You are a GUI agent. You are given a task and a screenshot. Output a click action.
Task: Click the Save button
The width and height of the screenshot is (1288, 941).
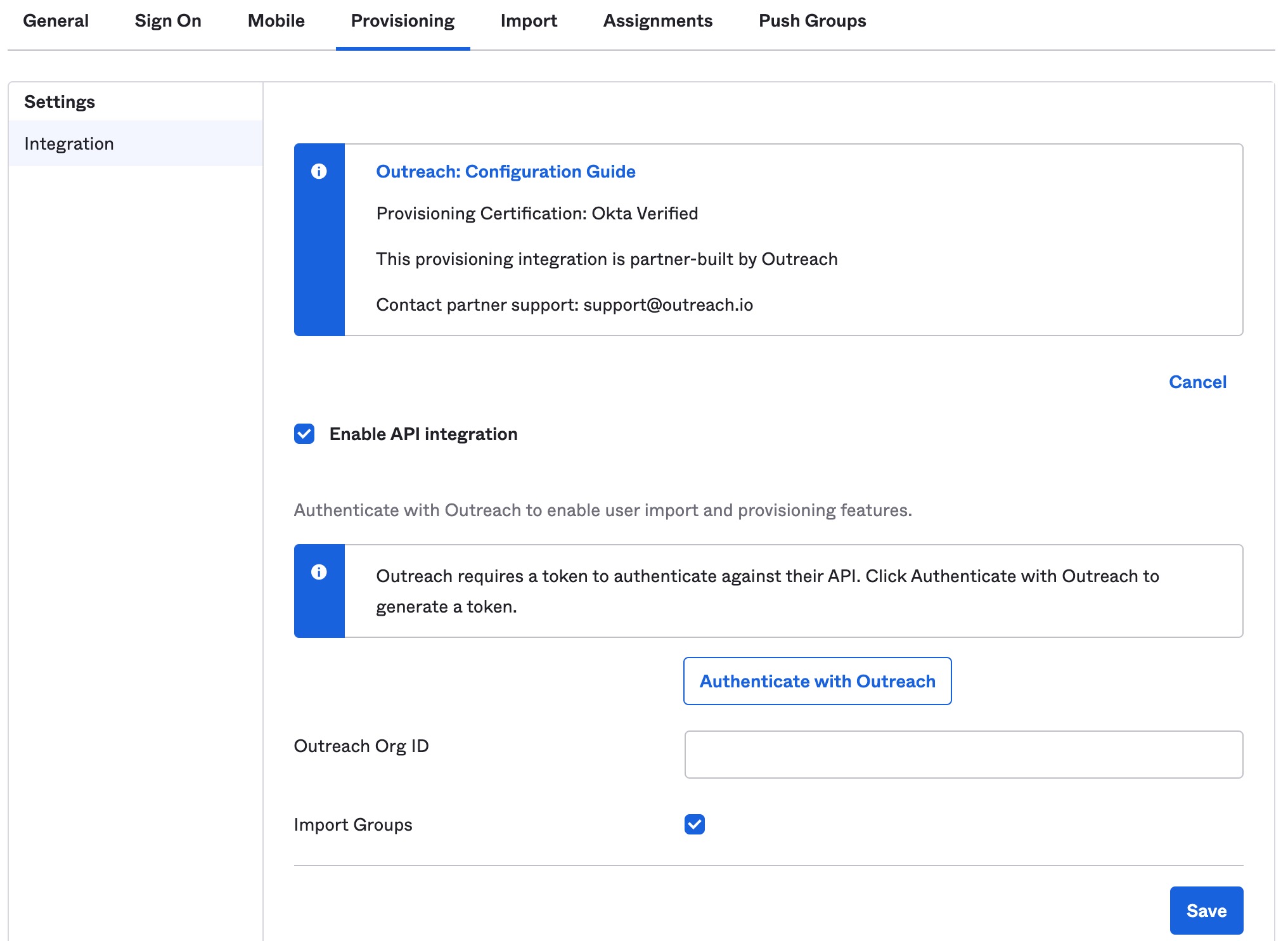(1206, 911)
